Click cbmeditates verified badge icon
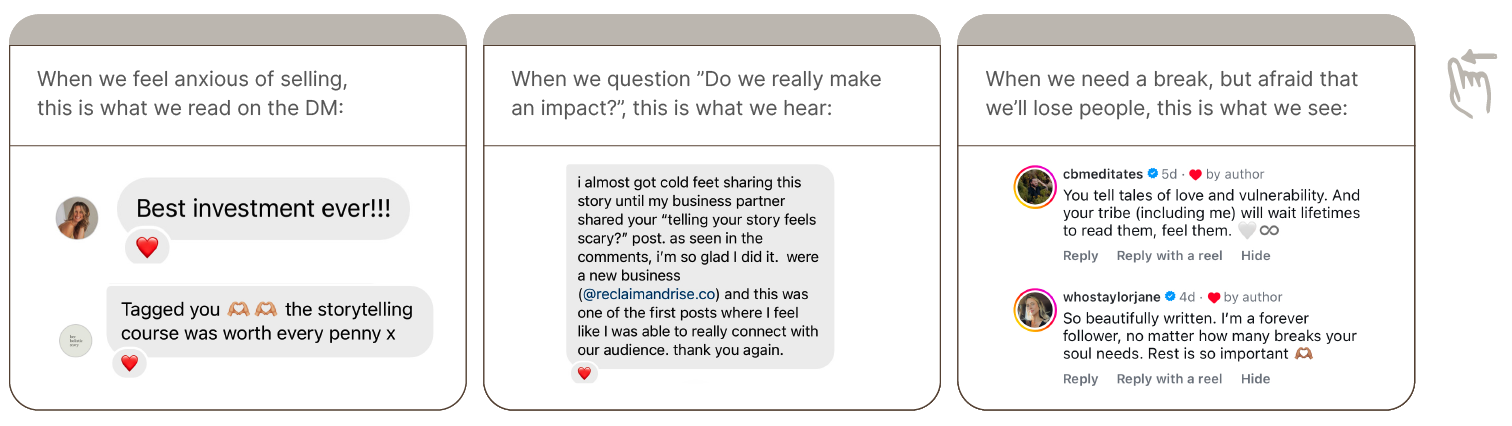This screenshot has height=426, width=1512. pos(1152,174)
